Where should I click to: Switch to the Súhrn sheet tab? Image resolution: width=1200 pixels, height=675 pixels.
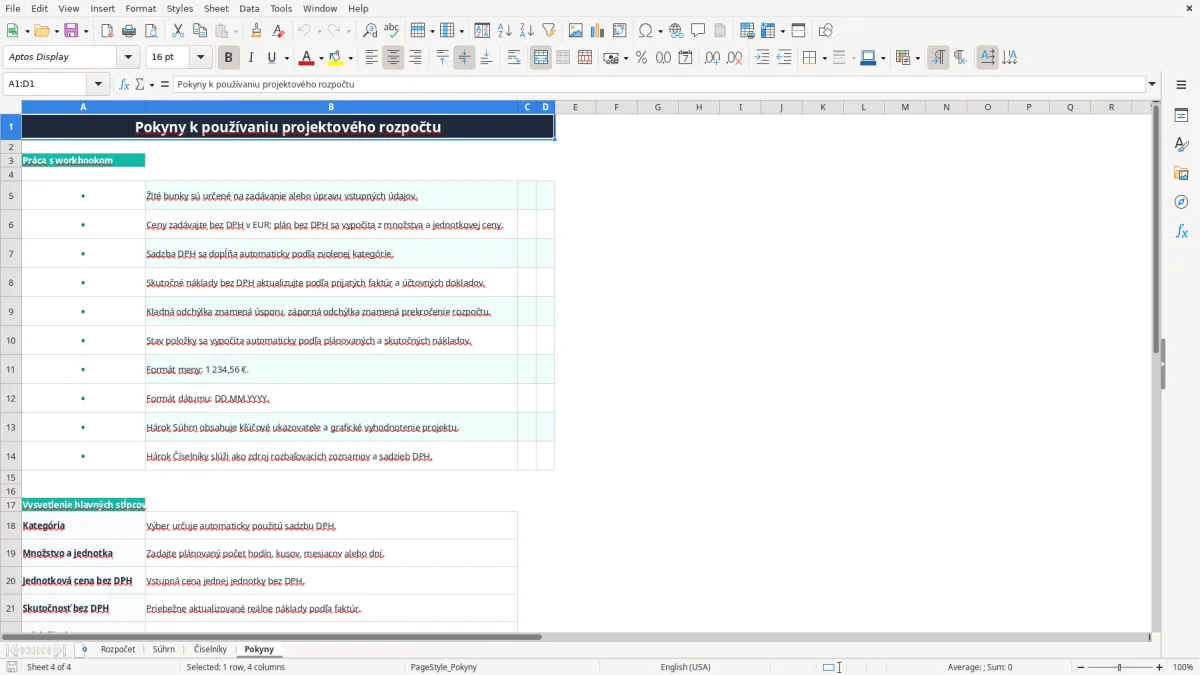[164, 649]
